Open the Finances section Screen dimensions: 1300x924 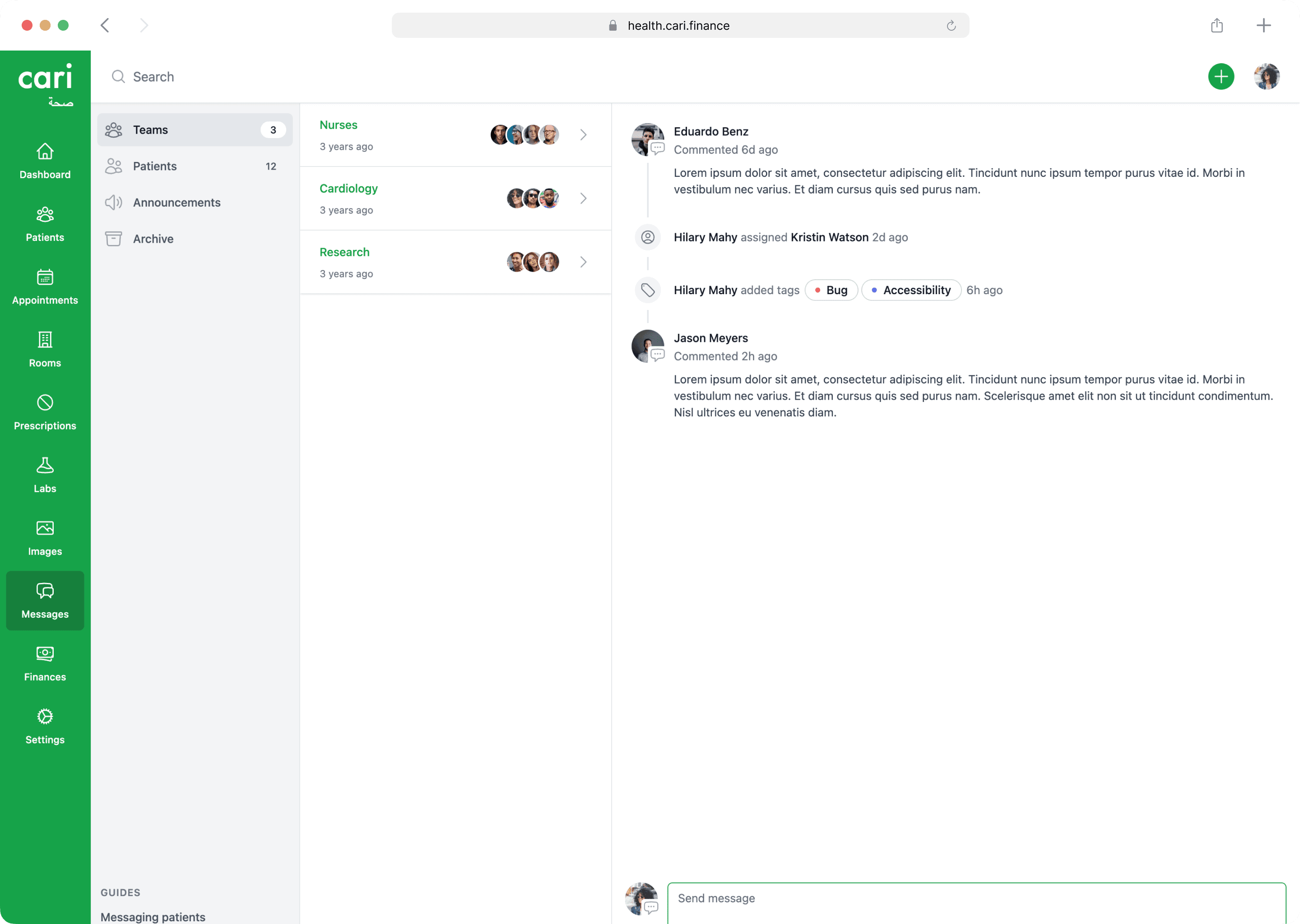(44, 663)
